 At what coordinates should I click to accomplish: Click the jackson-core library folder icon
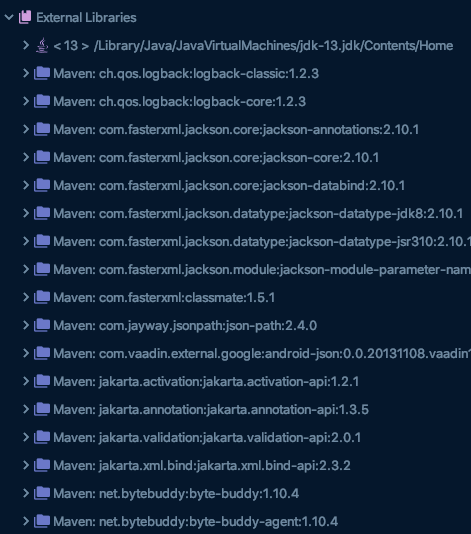(x=42, y=157)
